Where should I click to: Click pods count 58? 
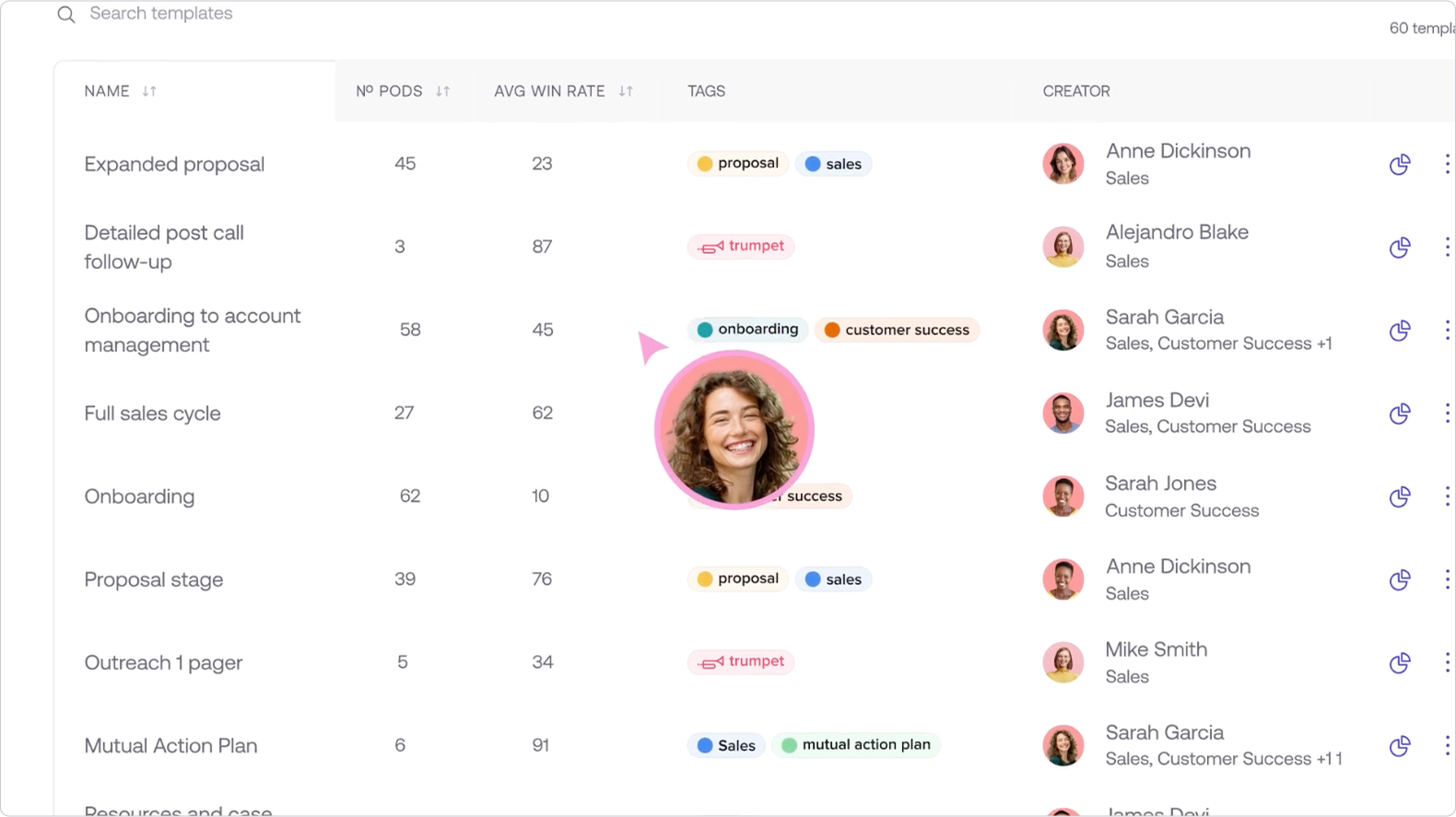coord(410,330)
